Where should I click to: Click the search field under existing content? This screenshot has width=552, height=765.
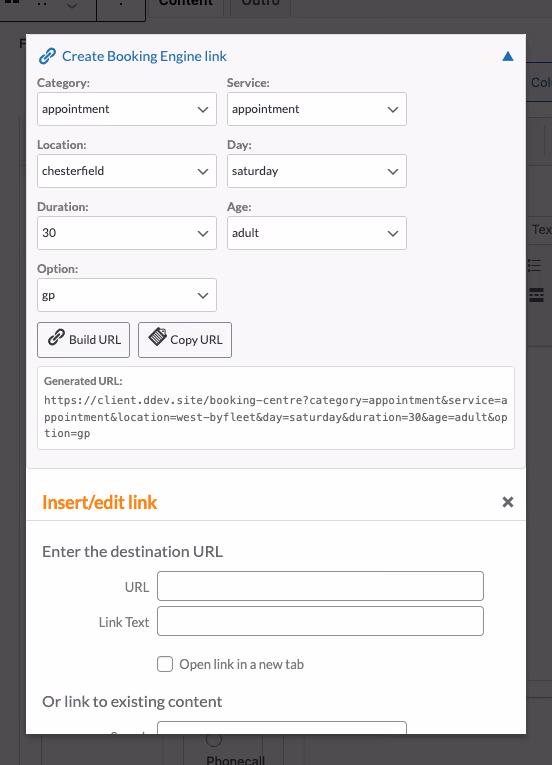click(282, 727)
